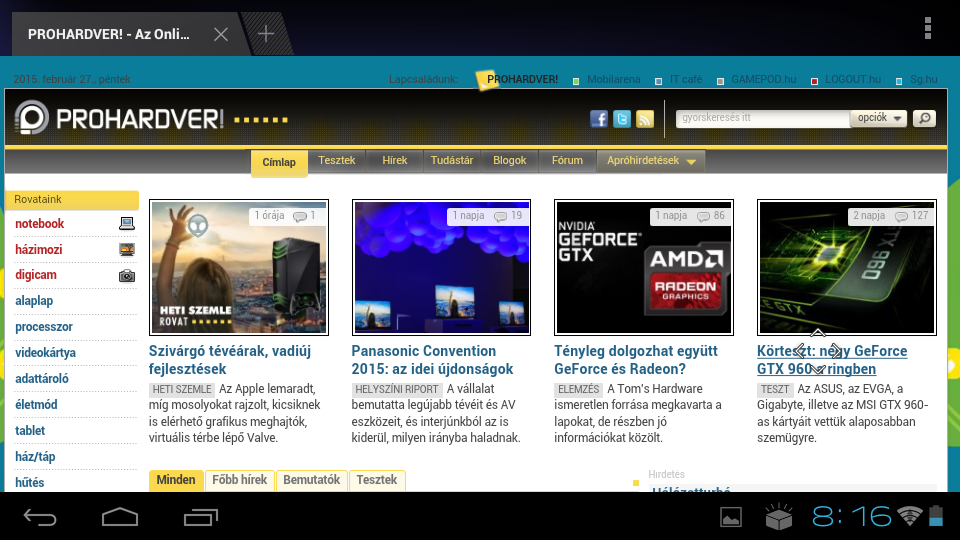The width and height of the screenshot is (960, 540).
Task: Click the gyorskeresés search field
Action: click(x=763, y=118)
